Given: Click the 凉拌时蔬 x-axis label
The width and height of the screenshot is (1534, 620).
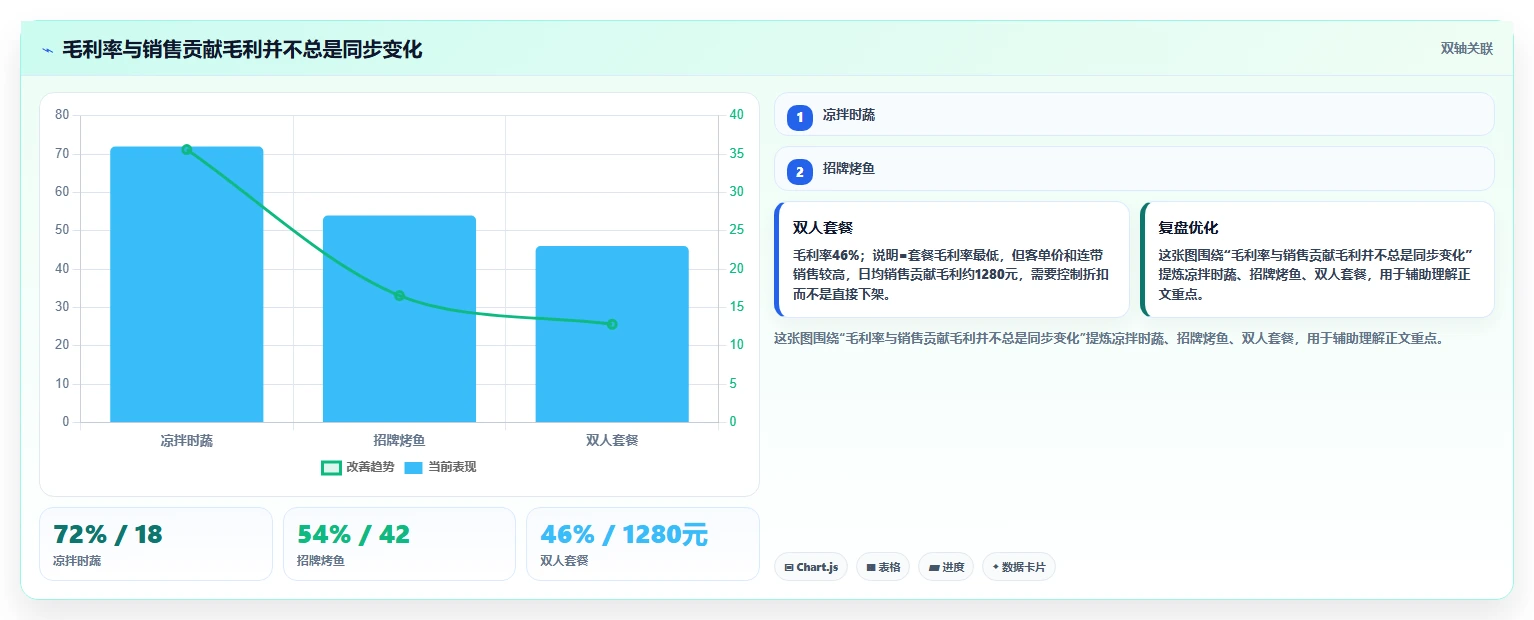Looking at the screenshot, I should point(187,440).
